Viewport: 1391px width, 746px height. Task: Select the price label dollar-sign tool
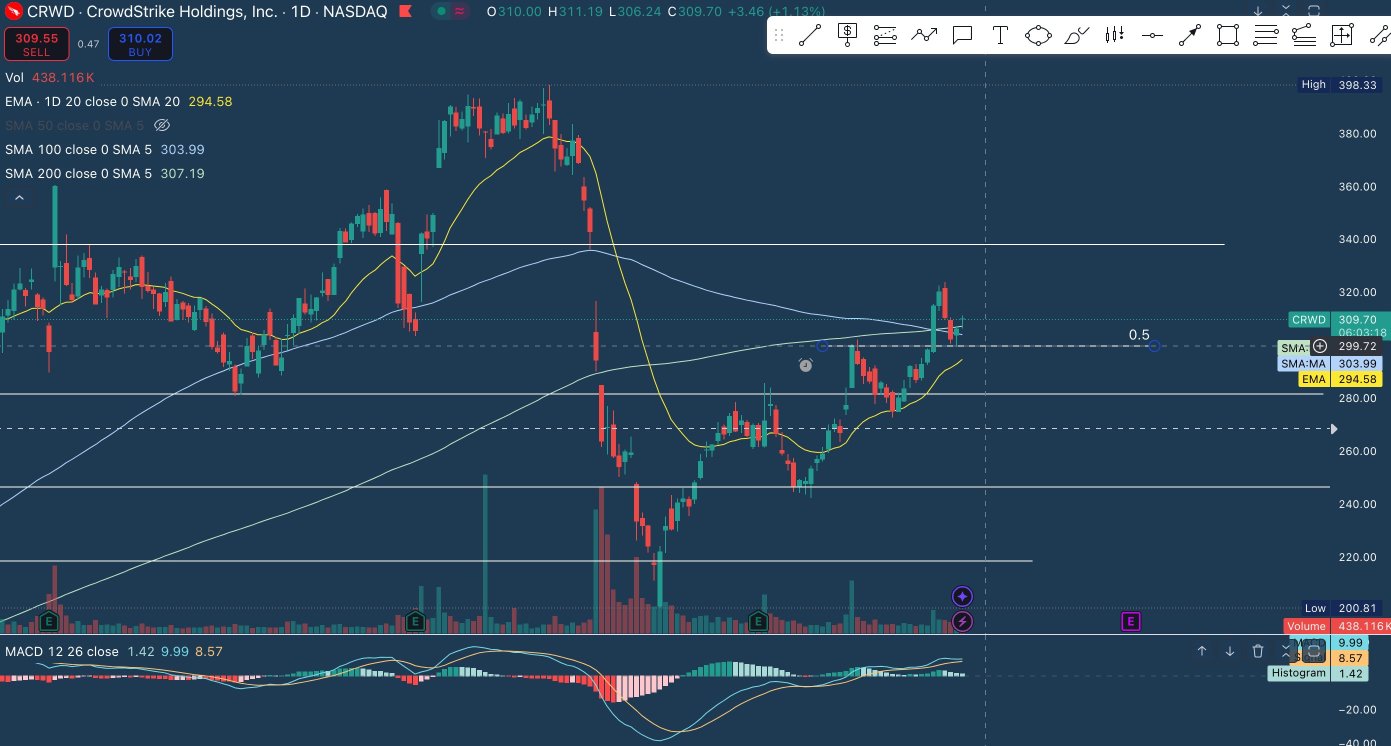[847, 36]
